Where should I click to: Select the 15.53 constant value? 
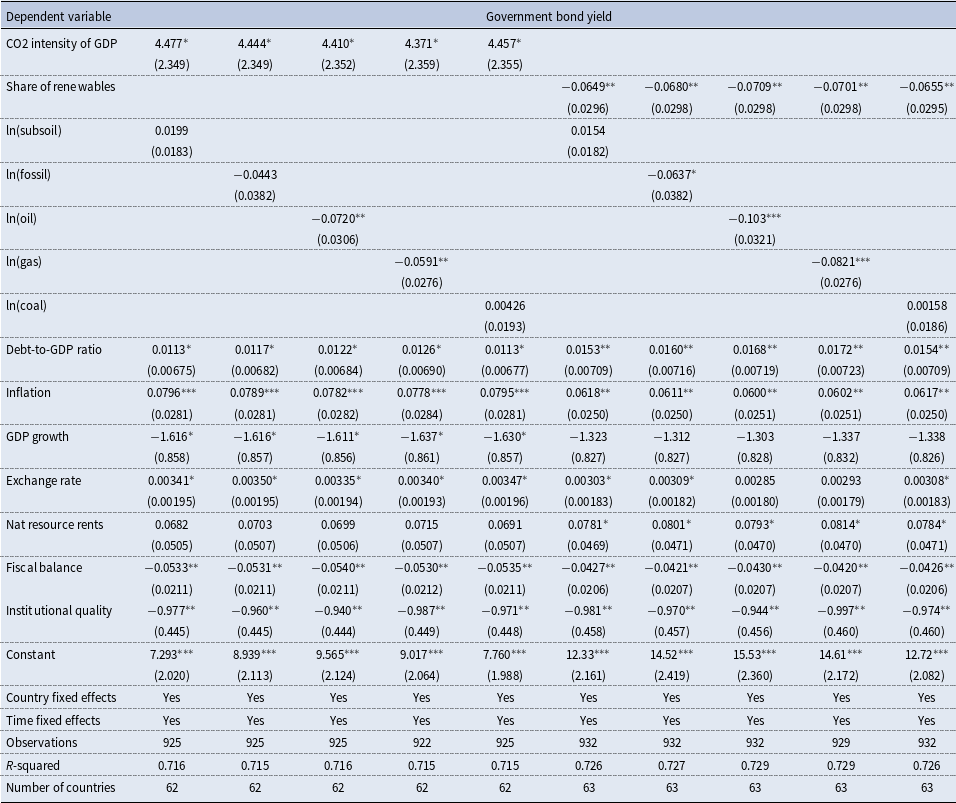point(755,654)
